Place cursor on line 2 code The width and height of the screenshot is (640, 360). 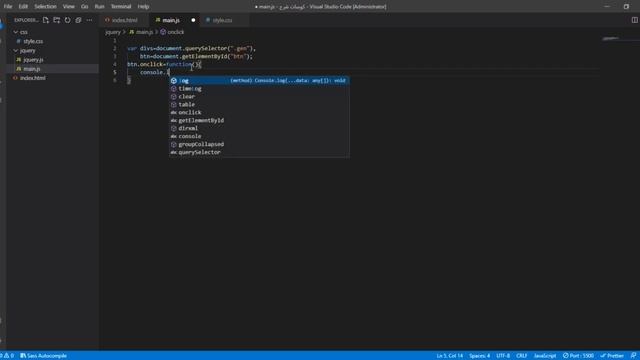[191, 49]
